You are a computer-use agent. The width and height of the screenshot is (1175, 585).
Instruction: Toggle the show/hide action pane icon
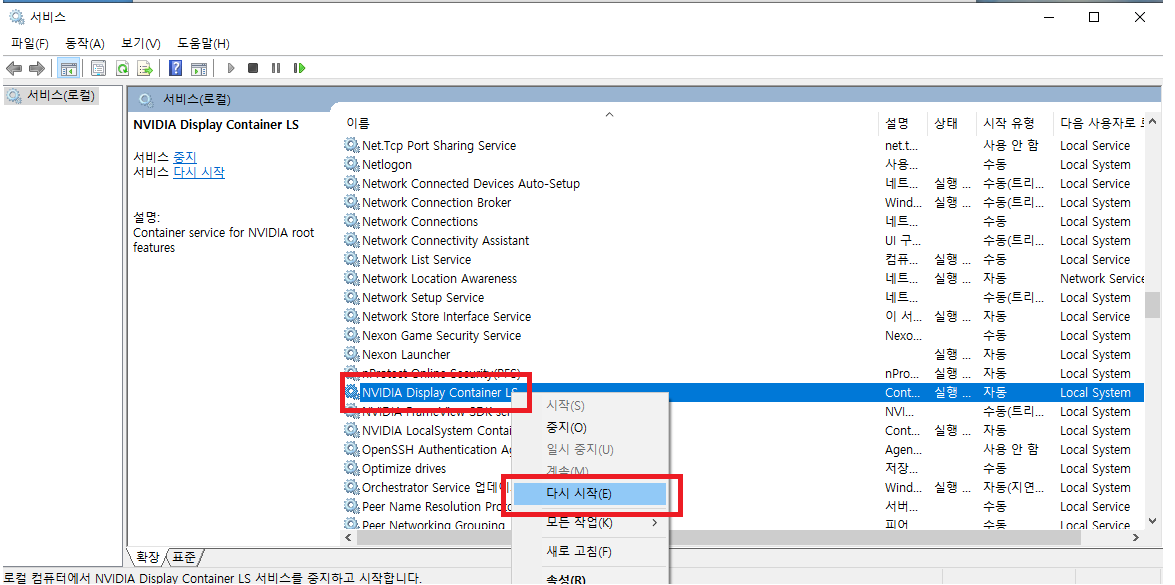click(x=199, y=68)
